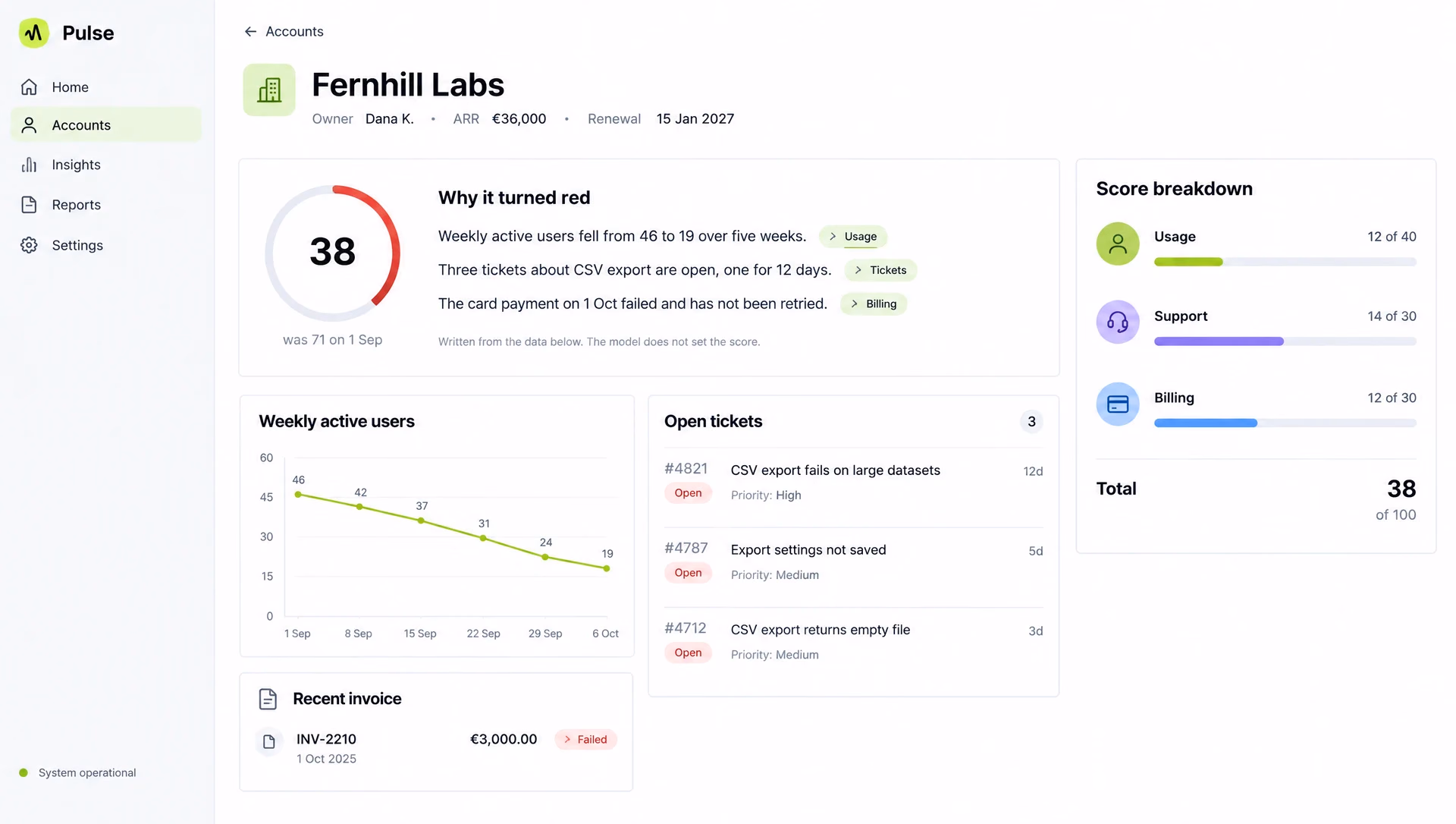Click the back arrow beside Accounts
The image size is (1456, 824).
pyautogui.click(x=250, y=31)
